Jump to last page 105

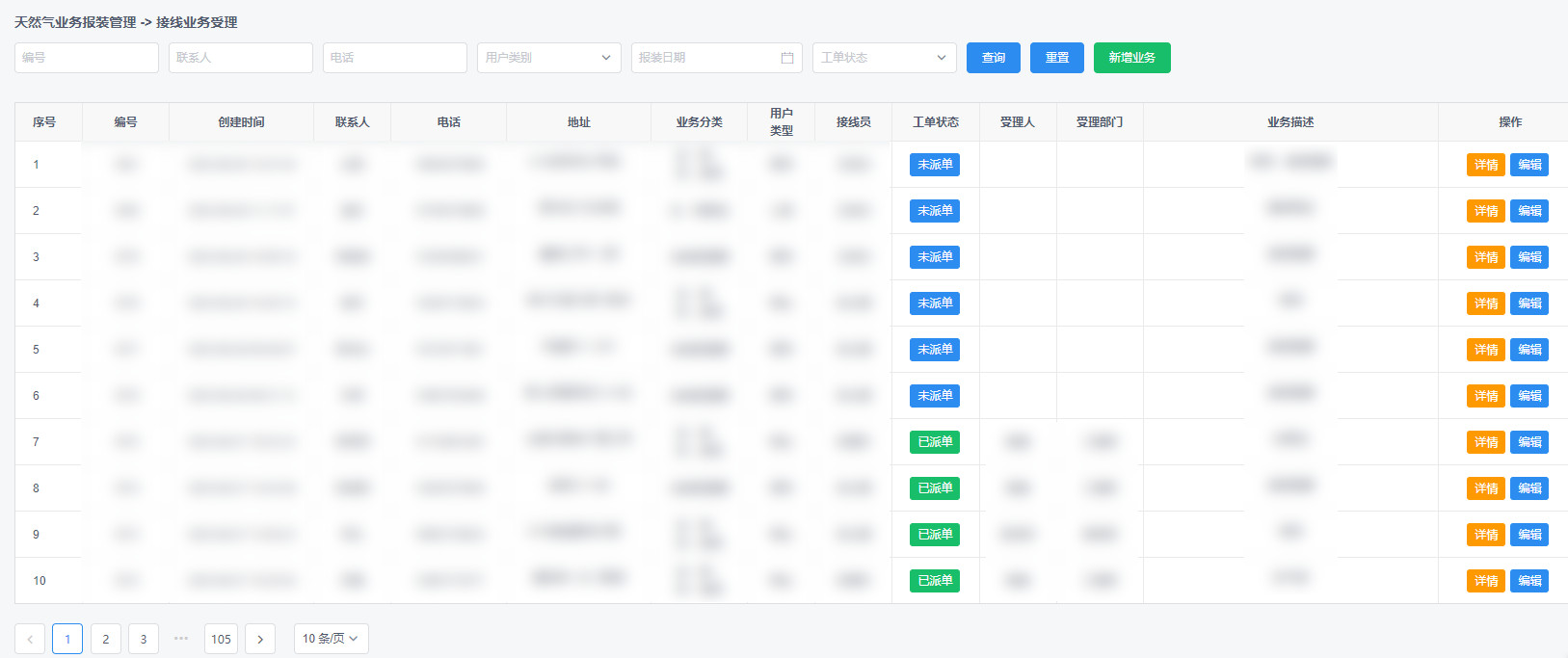click(221, 639)
